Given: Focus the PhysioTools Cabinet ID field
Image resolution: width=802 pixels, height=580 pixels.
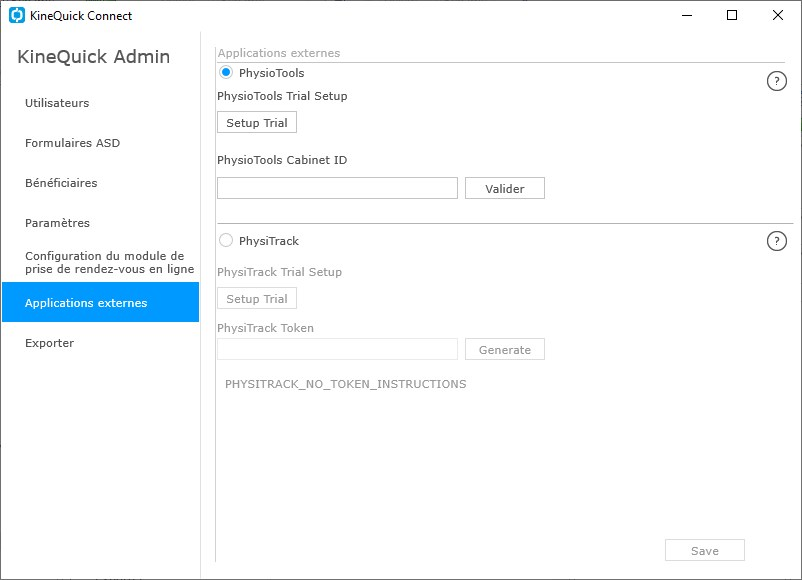Looking at the screenshot, I should tap(338, 188).
